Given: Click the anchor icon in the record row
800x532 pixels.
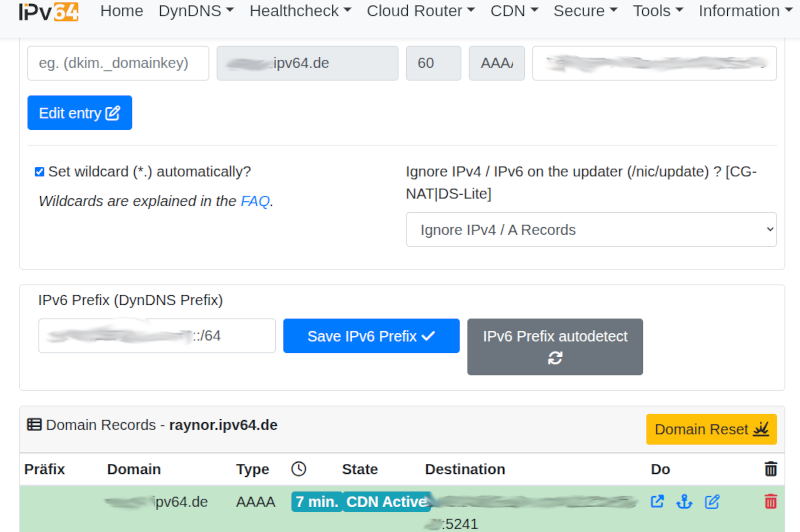Looking at the screenshot, I should click(684, 502).
